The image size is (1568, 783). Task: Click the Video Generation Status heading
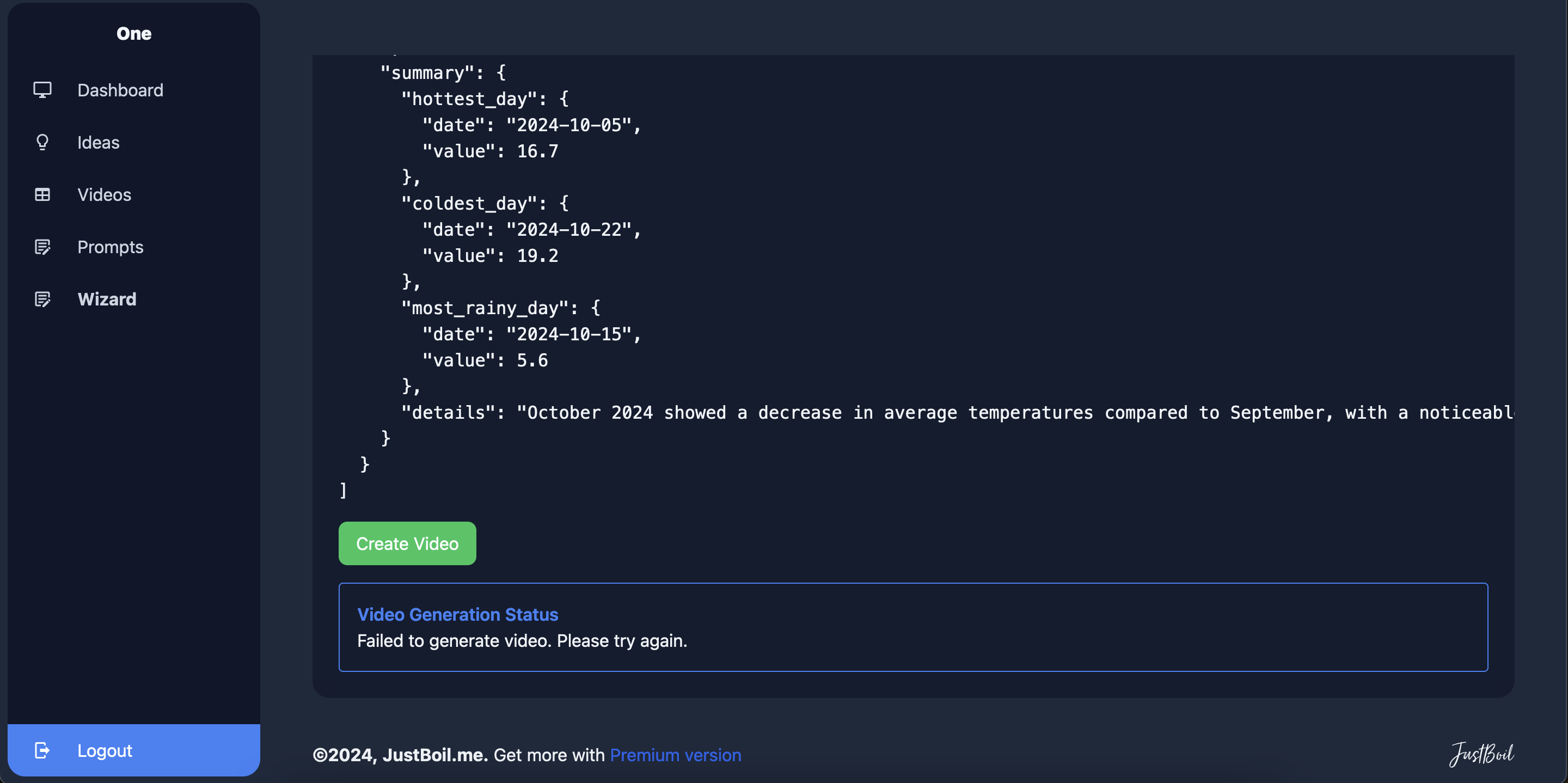coord(457,614)
